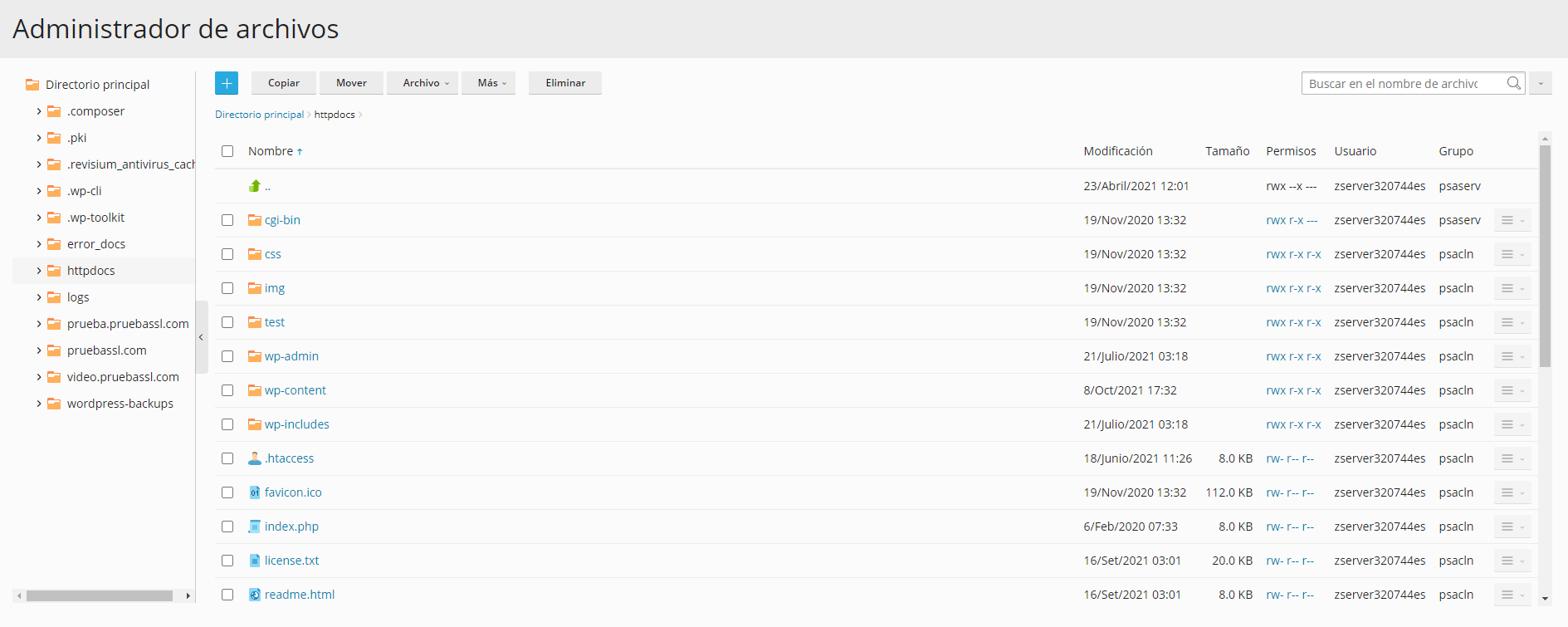
Task: Click the search magnifier icon
Action: [1513, 83]
